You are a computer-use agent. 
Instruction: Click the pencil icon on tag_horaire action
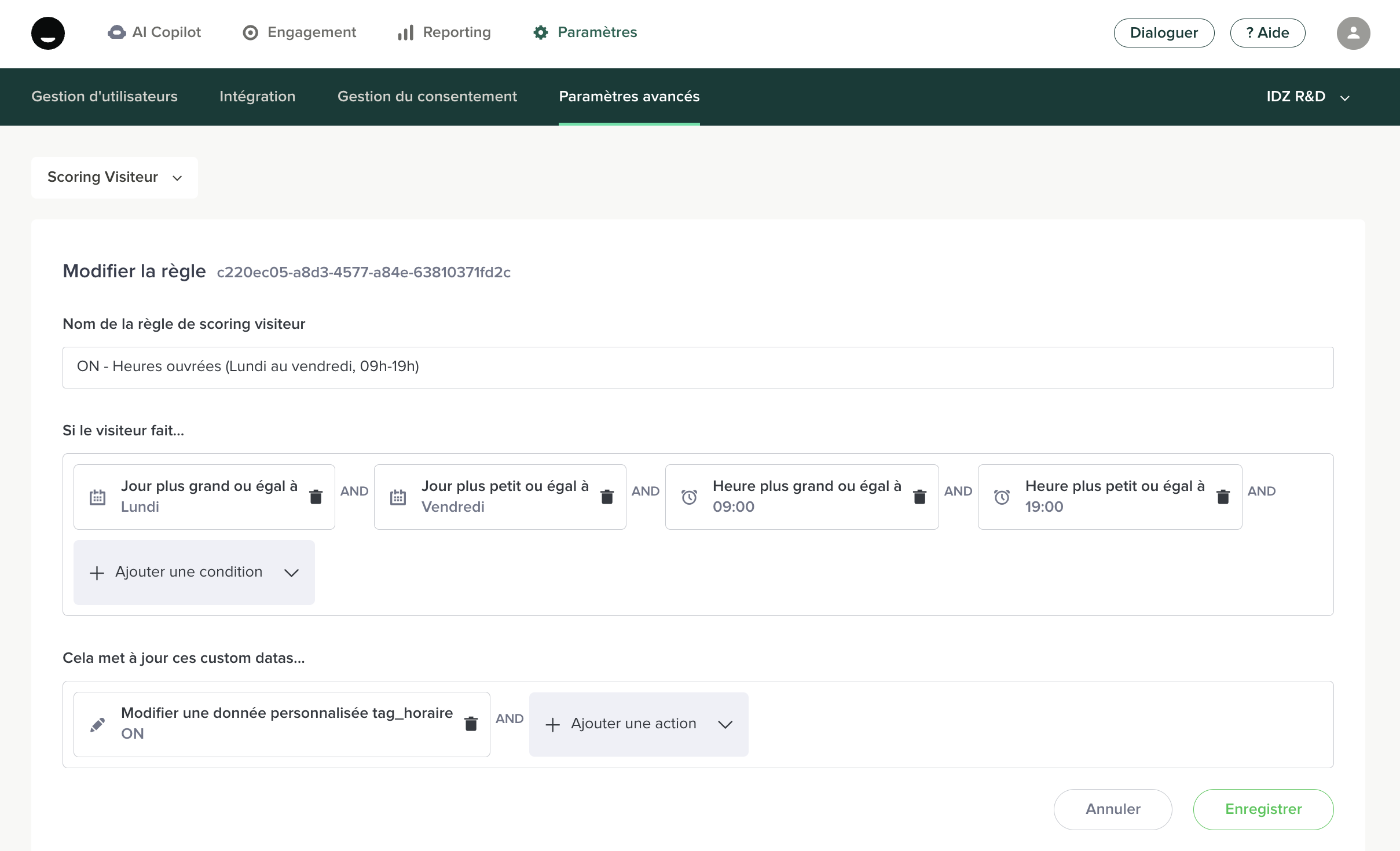pyautogui.click(x=98, y=724)
